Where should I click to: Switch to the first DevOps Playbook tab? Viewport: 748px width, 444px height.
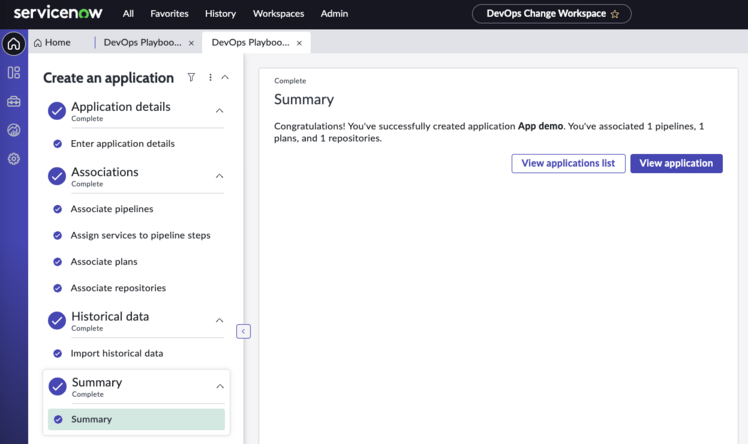pos(142,42)
